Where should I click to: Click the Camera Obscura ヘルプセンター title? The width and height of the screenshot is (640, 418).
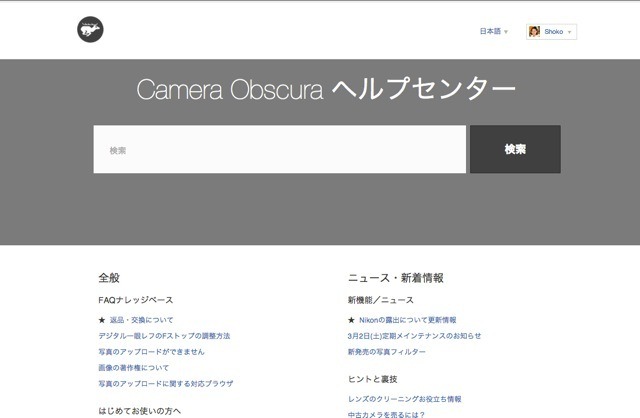coord(326,89)
